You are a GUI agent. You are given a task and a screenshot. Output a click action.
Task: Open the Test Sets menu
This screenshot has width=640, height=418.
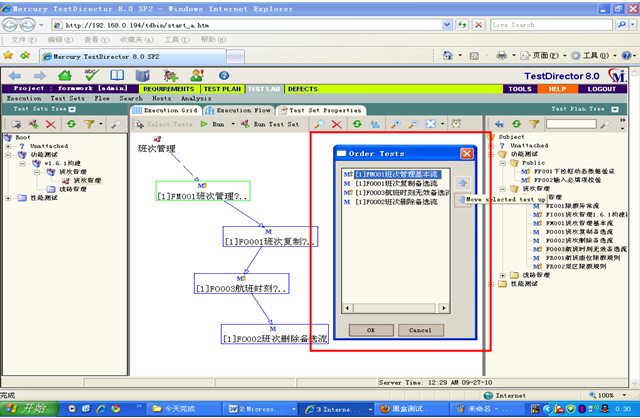coord(67,98)
